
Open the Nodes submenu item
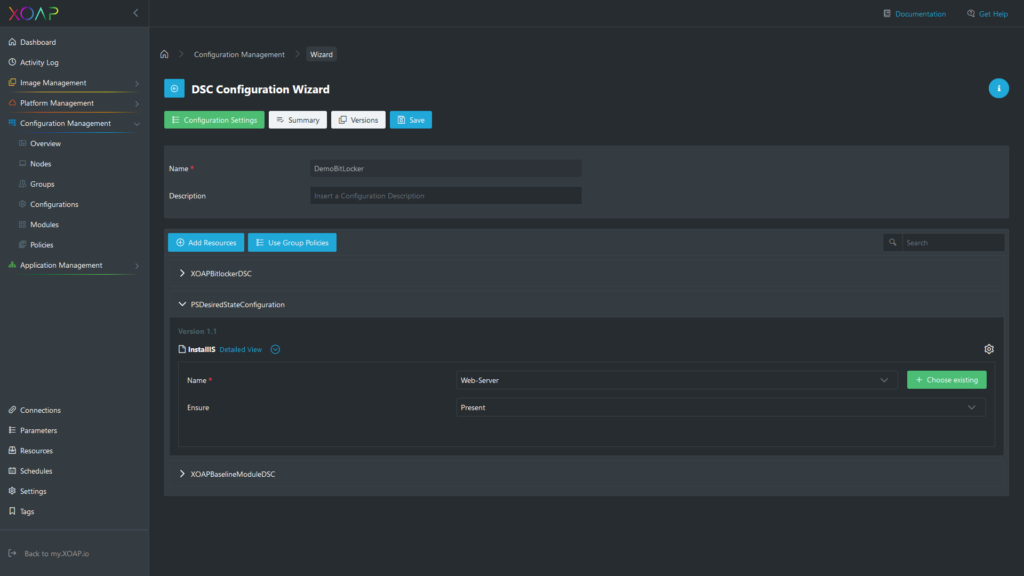(x=40, y=164)
